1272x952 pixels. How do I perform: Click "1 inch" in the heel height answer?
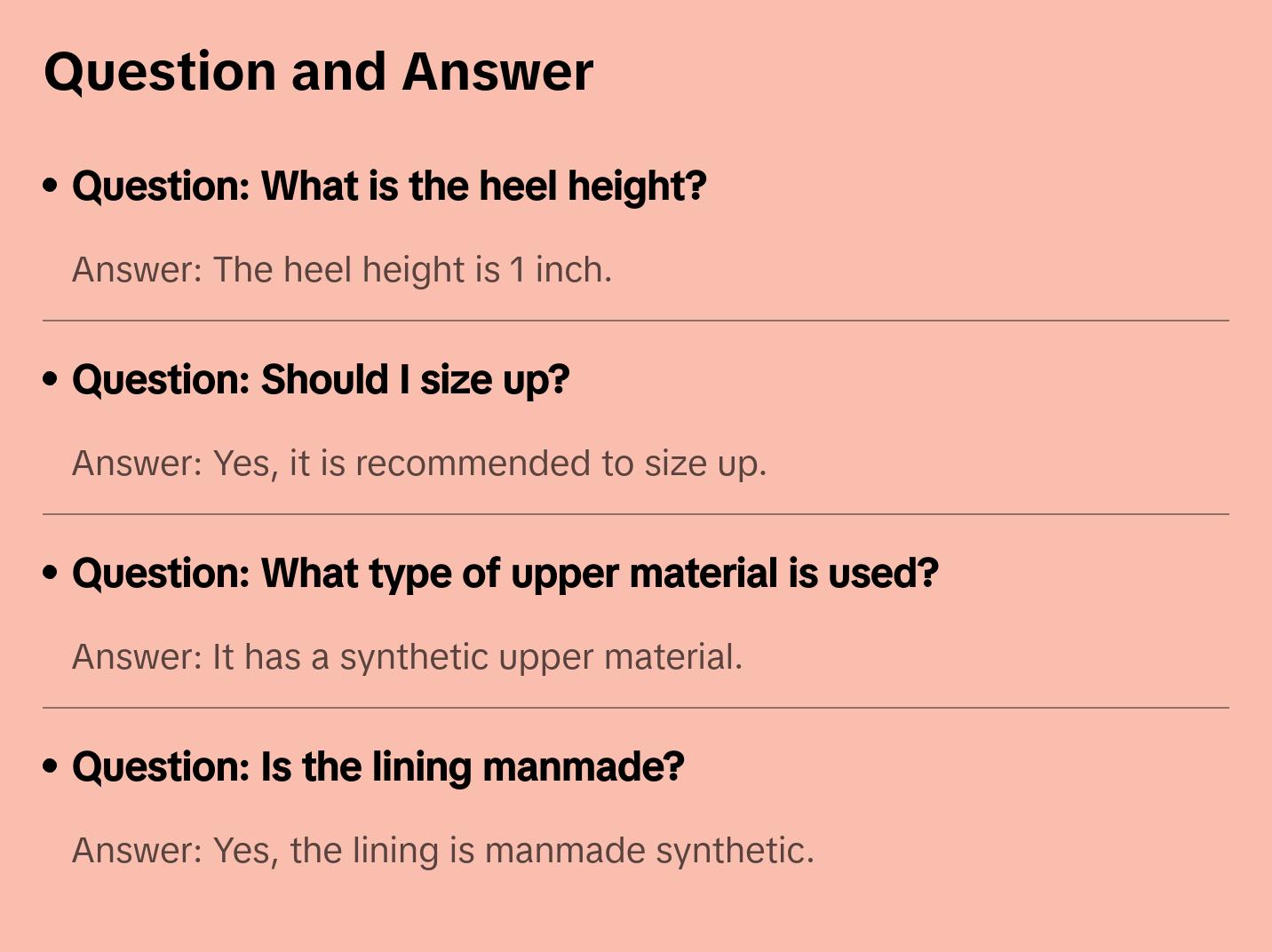click(558, 270)
